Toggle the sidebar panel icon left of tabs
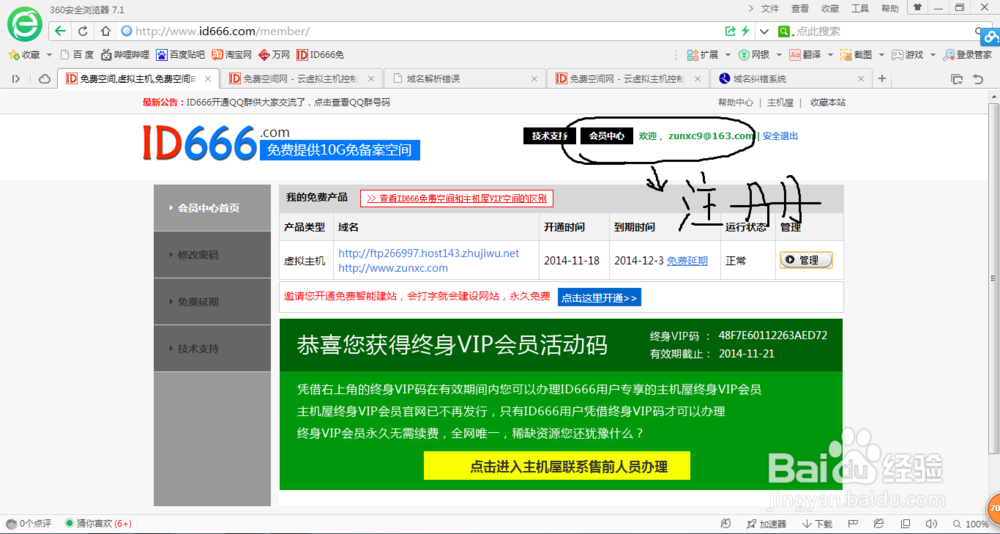The height and width of the screenshot is (534, 1000). pyautogui.click(x=16, y=79)
